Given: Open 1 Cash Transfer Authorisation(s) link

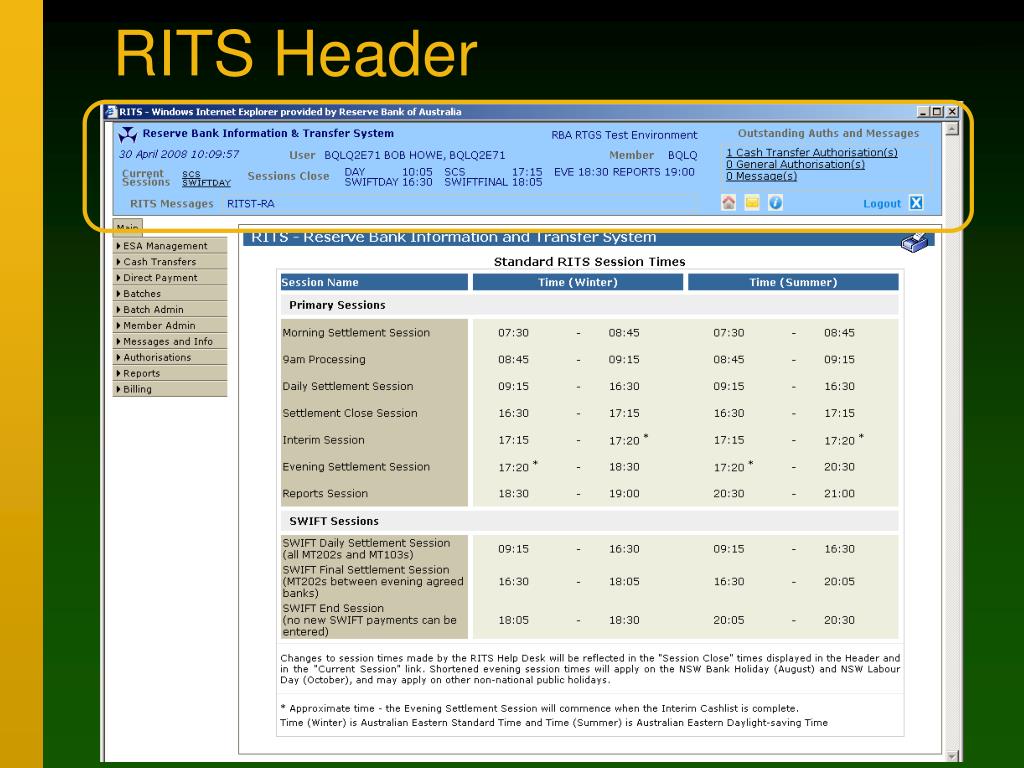Looking at the screenshot, I should [x=812, y=152].
